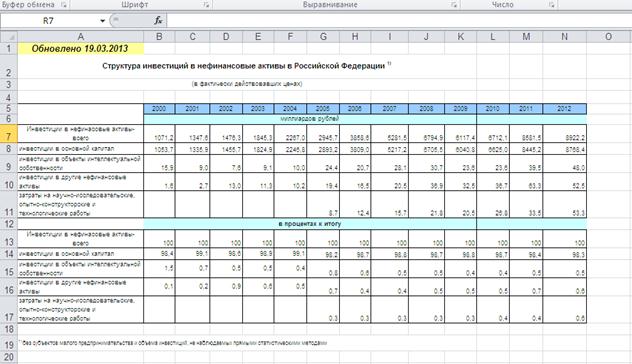
Task: Select highlighted row 7 header
Action: (x=8, y=133)
